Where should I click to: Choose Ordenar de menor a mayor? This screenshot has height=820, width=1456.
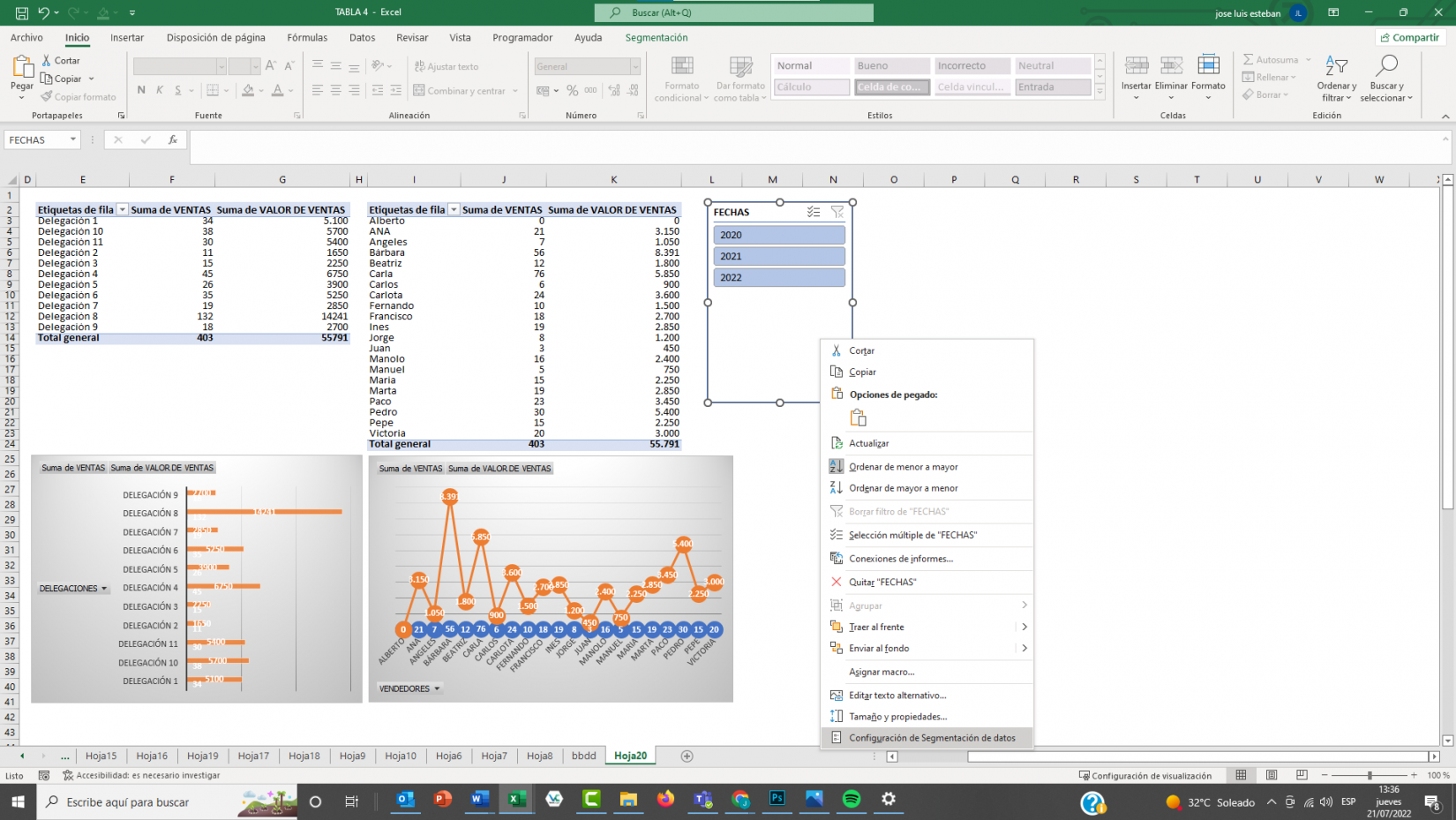coord(927,467)
